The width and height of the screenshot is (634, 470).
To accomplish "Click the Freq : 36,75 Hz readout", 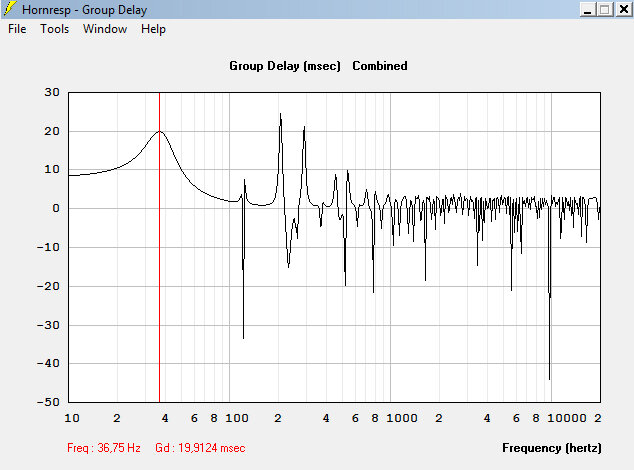I will coord(104,448).
